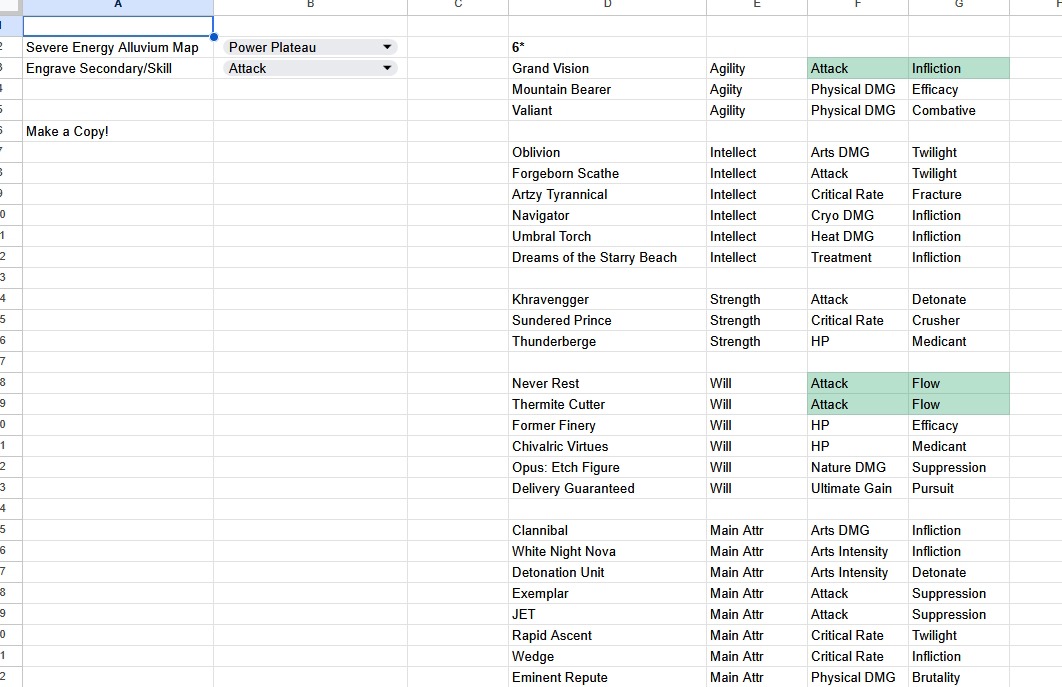Select the 'Oblivion' cell
The height and width of the screenshot is (687, 1062).
pos(608,152)
